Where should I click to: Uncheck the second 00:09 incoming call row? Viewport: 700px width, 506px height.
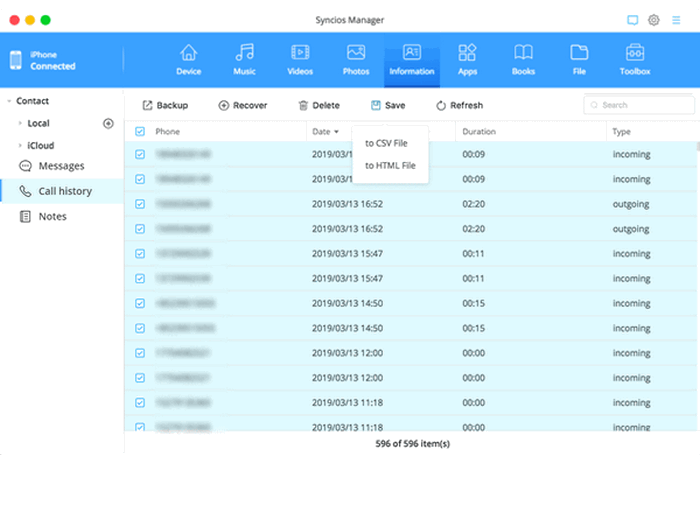point(140,180)
